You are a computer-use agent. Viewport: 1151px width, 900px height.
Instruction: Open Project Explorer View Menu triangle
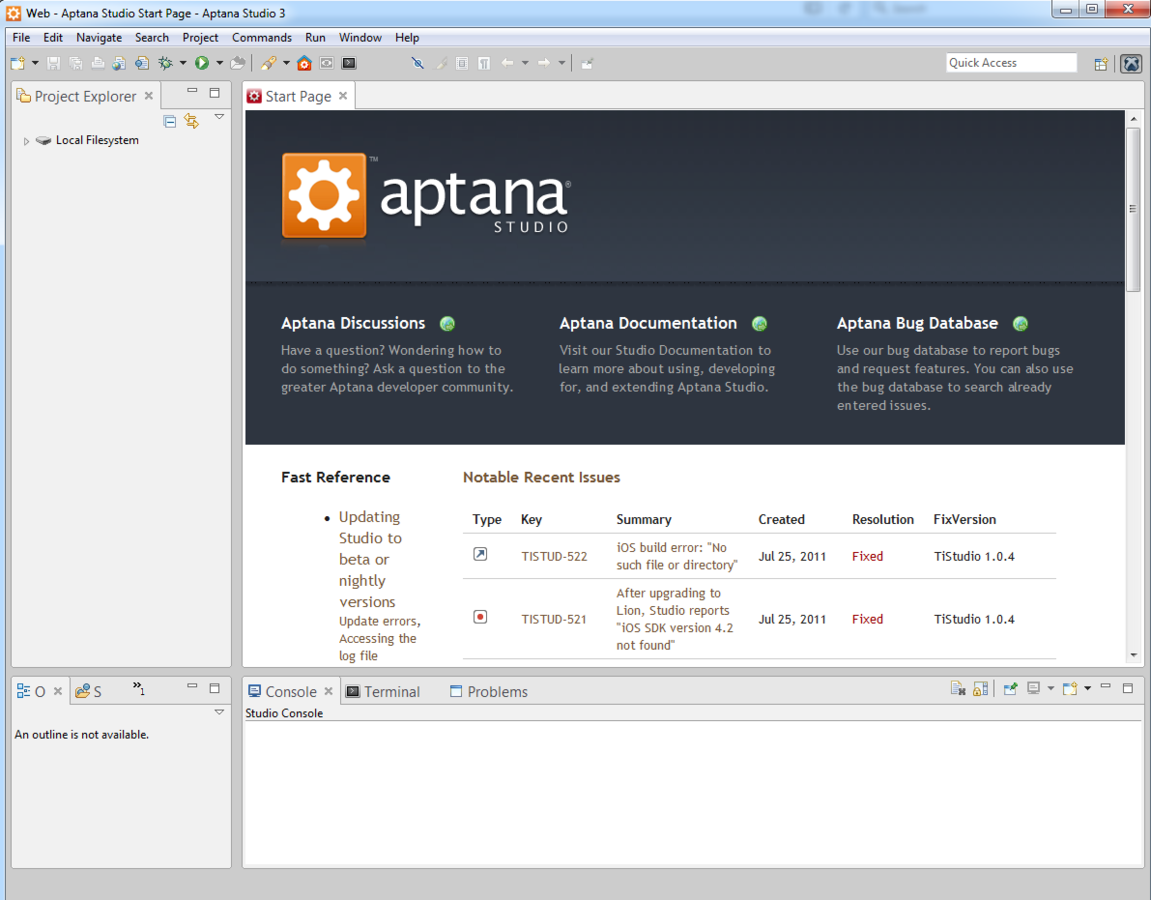[x=219, y=117]
